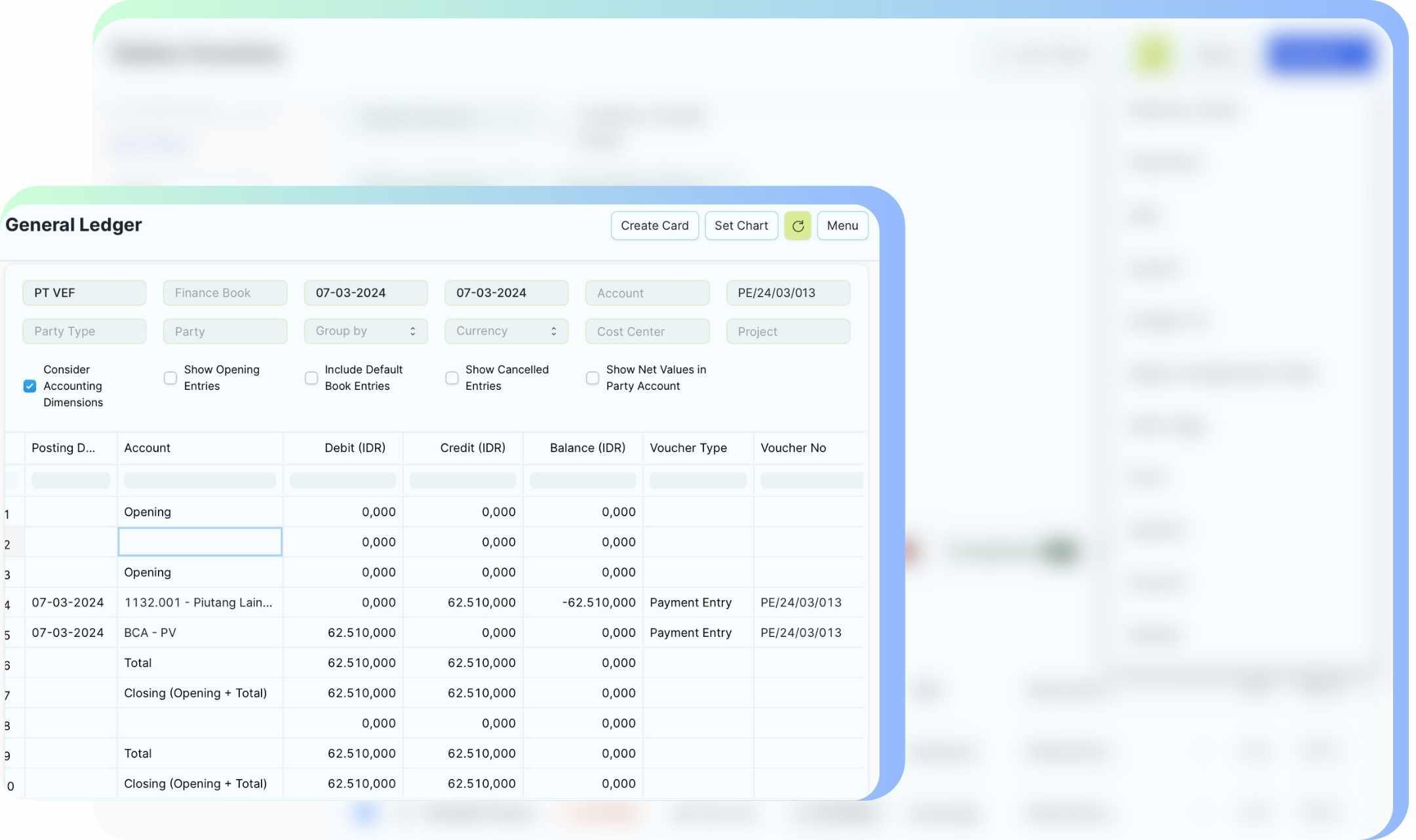Open the Menu in General Ledger
Viewport: 1416px width, 840px height.
842,225
